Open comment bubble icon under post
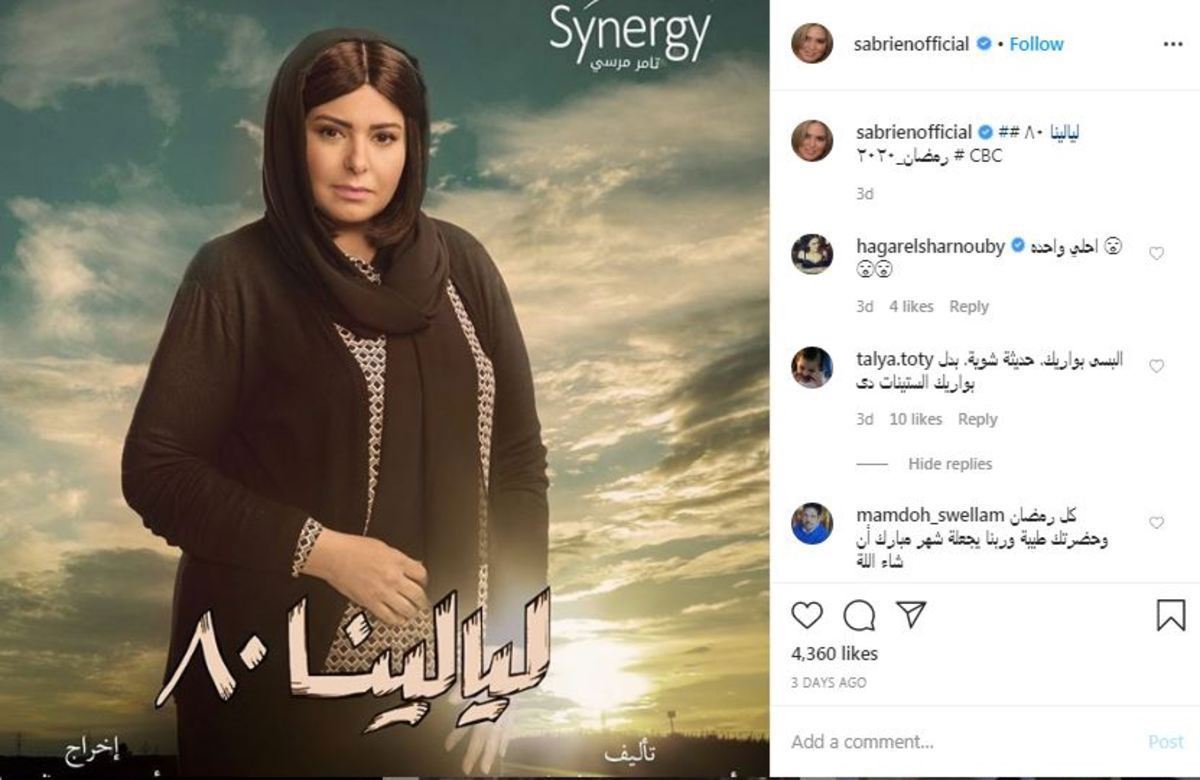The width and height of the screenshot is (1200, 780). click(x=859, y=614)
